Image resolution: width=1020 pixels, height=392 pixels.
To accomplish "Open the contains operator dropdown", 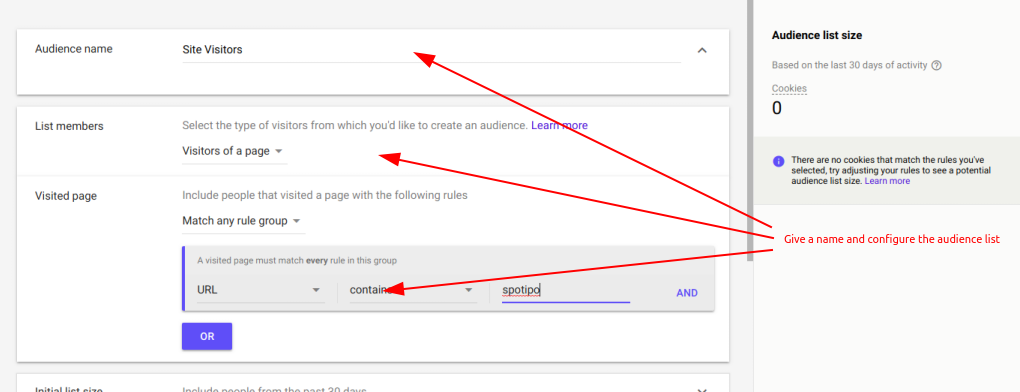I will coord(413,291).
